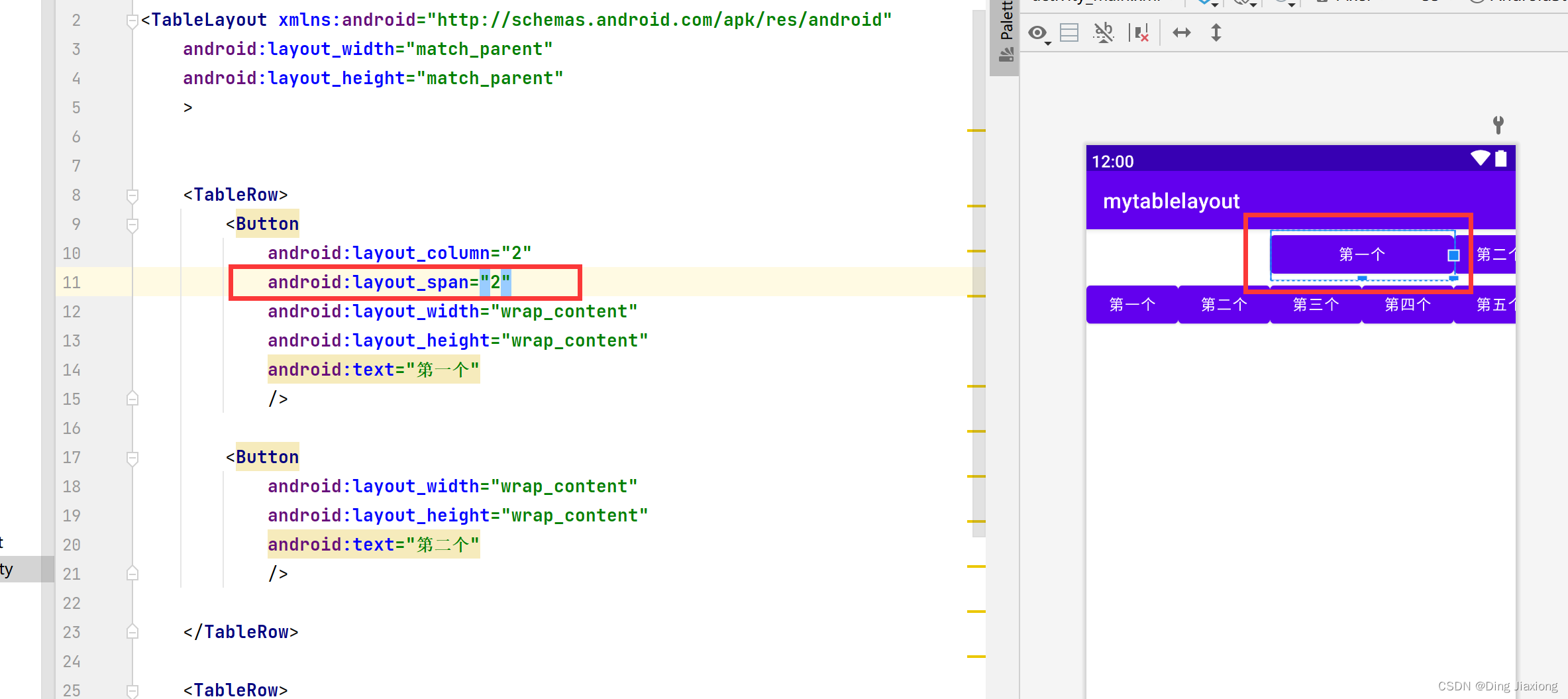Click the closing /> on line 15

[x=278, y=399]
